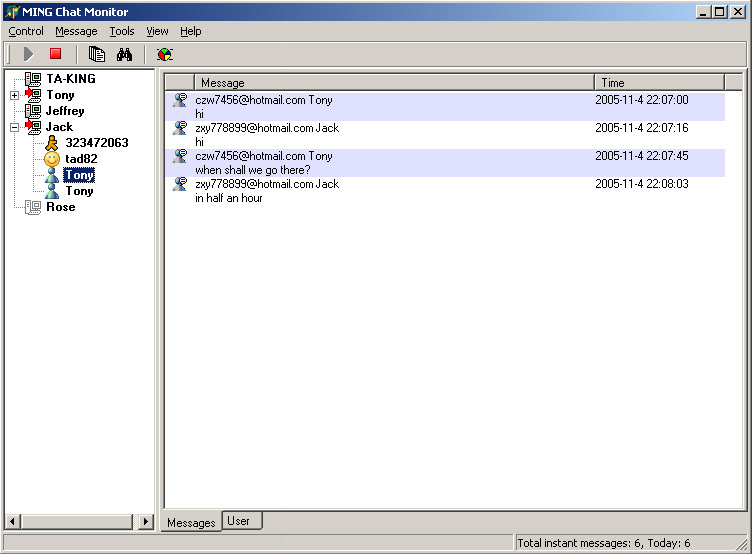Click 'zxy778899@hotmail.com Jack' at 22:07:16

267,128
